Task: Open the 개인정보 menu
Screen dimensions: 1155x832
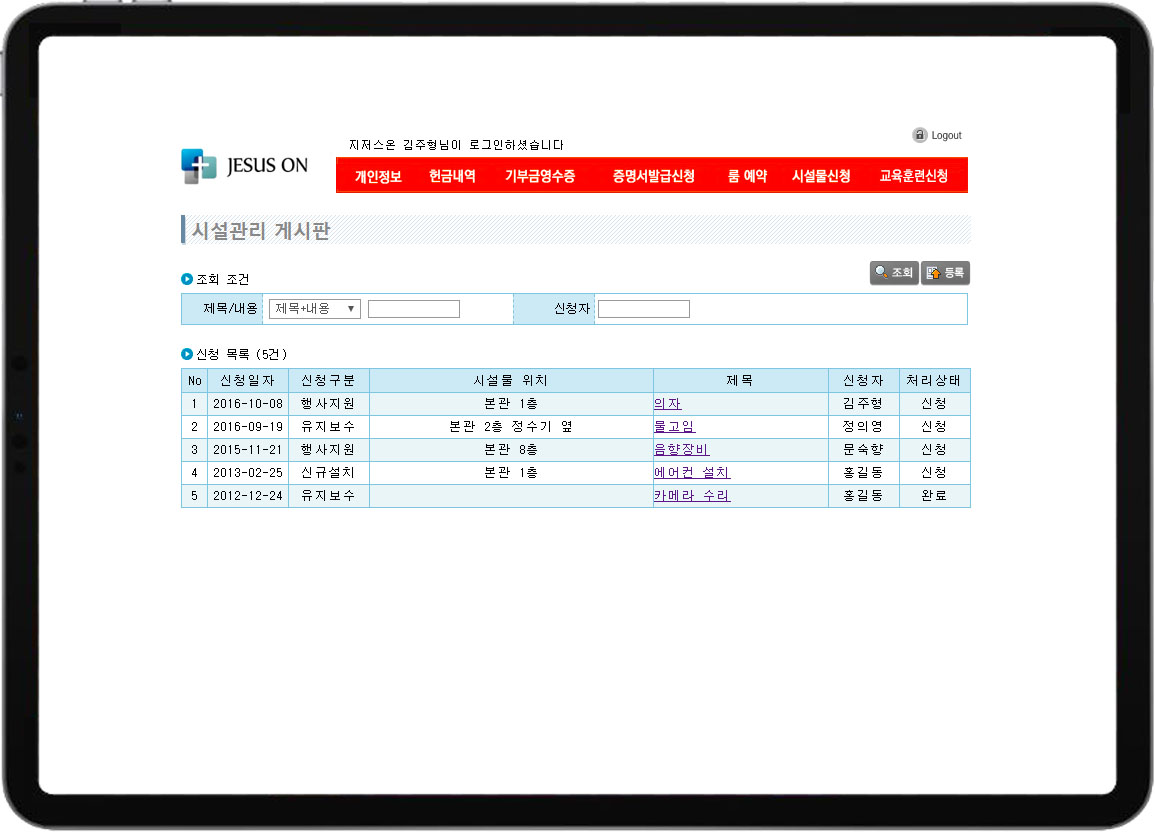Action: point(378,176)
